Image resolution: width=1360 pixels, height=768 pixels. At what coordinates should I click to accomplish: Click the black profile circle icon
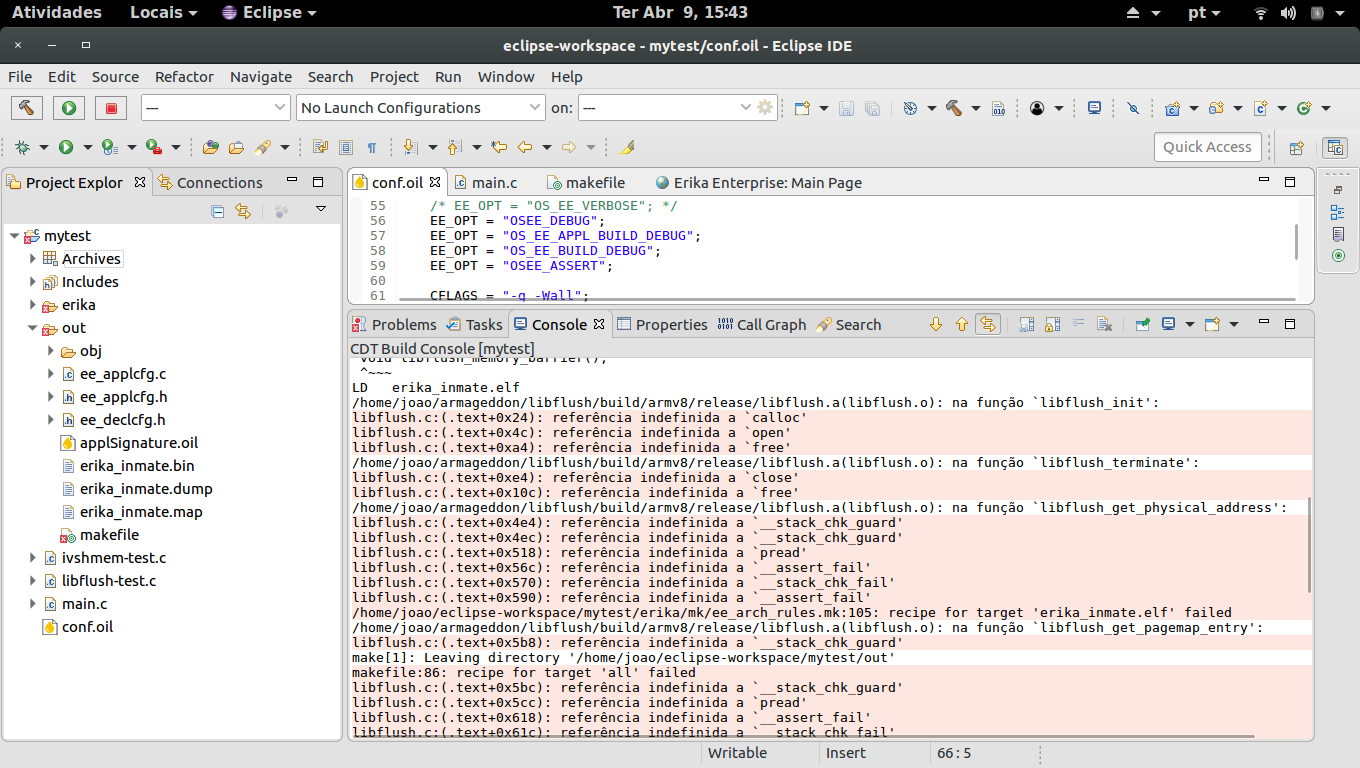[1037, 108]
